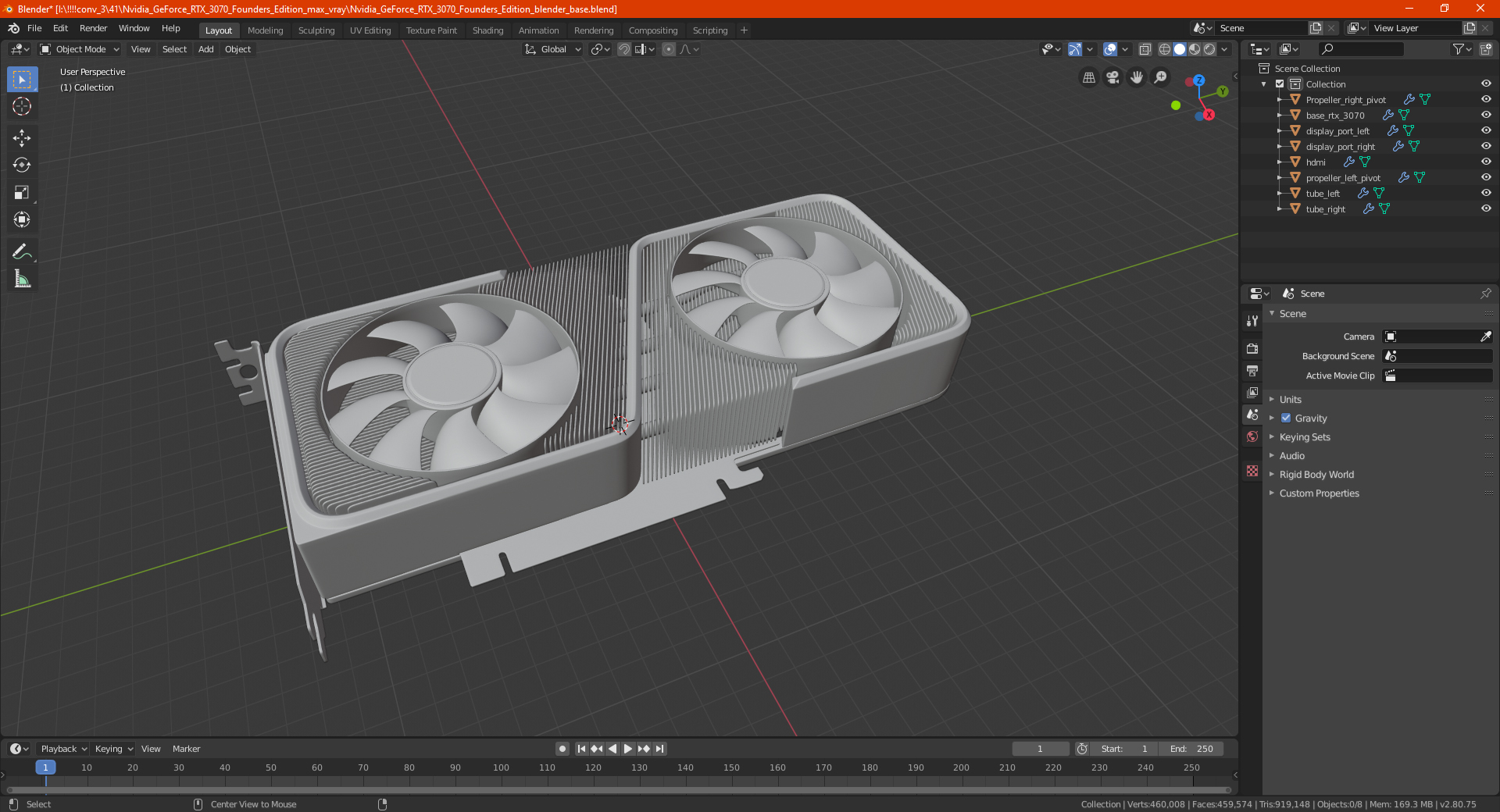Screen dimensions: 1500x812
Task: Select the Rotate tool
Action: pos(22,166)
